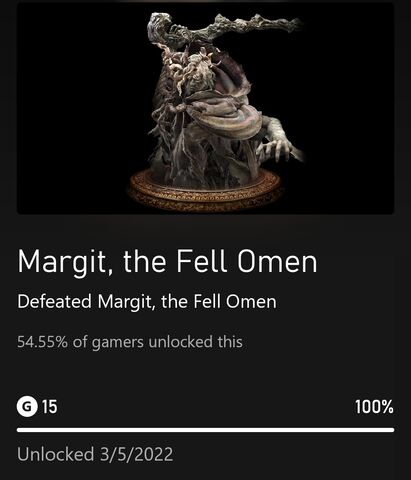
Task: Select the golden pedestal under the statue
Action: coord(205,190)
